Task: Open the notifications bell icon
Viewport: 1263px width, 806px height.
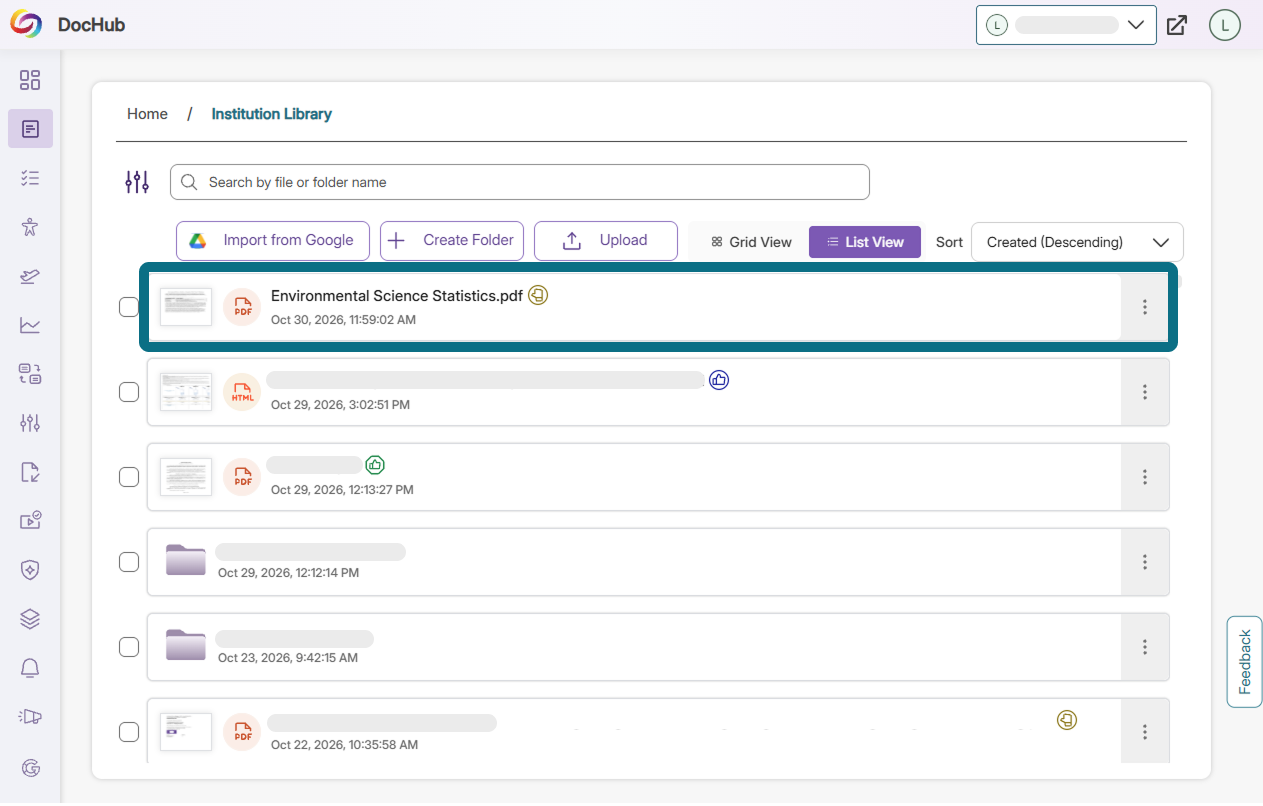Action: pos(30,668)
